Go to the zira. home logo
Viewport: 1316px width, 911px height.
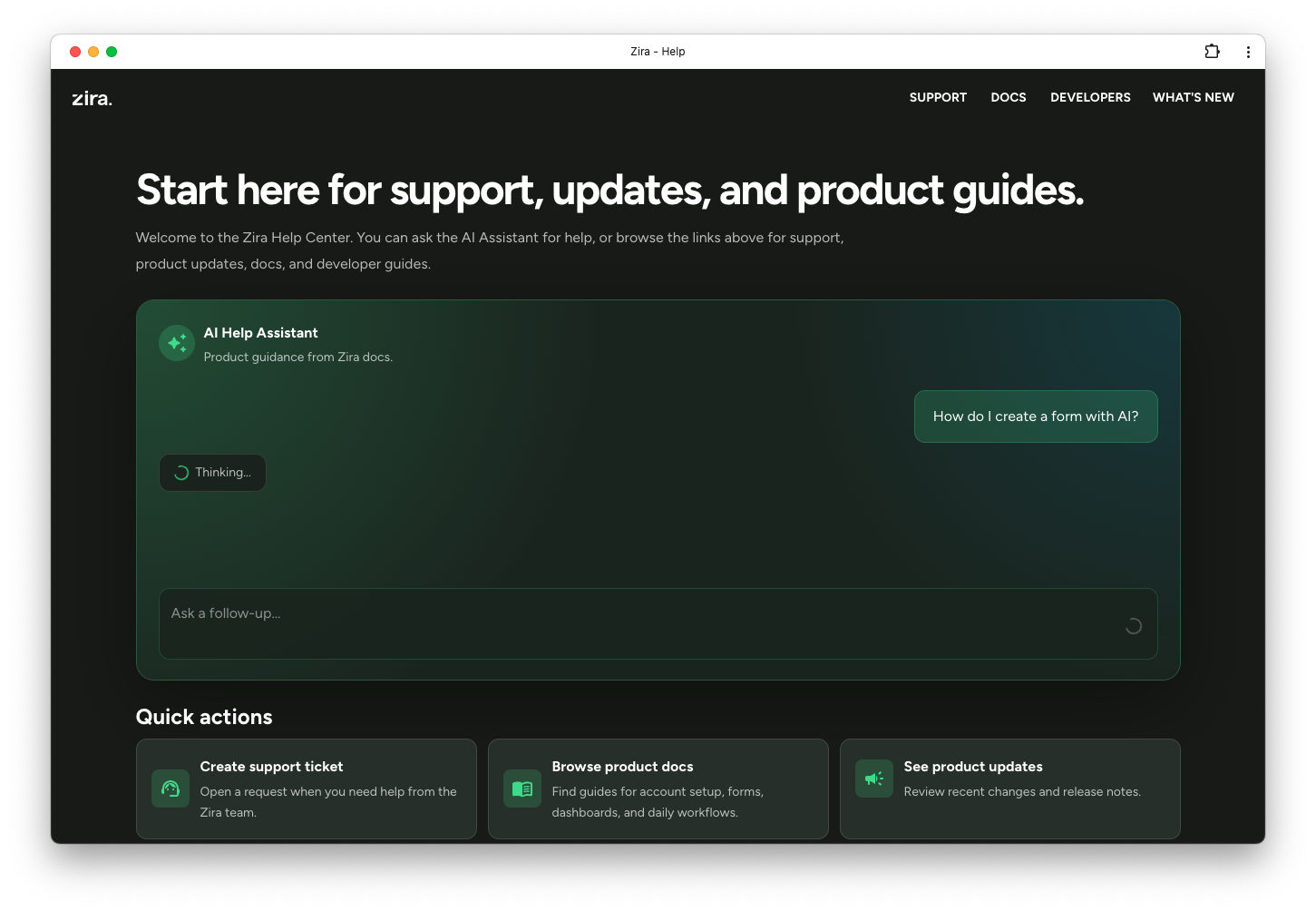pyautogui.click(x=93, y=98)
